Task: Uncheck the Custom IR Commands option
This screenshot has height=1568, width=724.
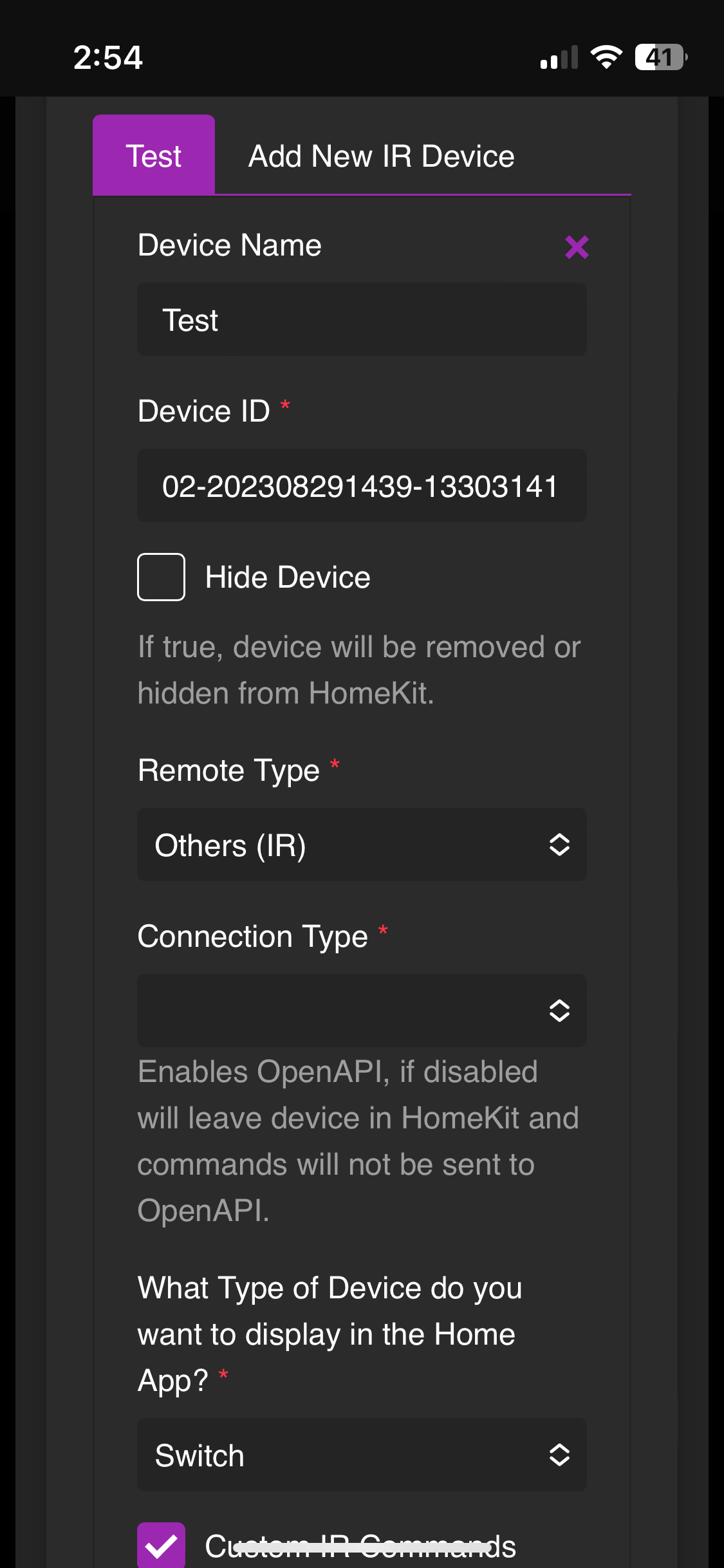Action: pos(161,1545)
